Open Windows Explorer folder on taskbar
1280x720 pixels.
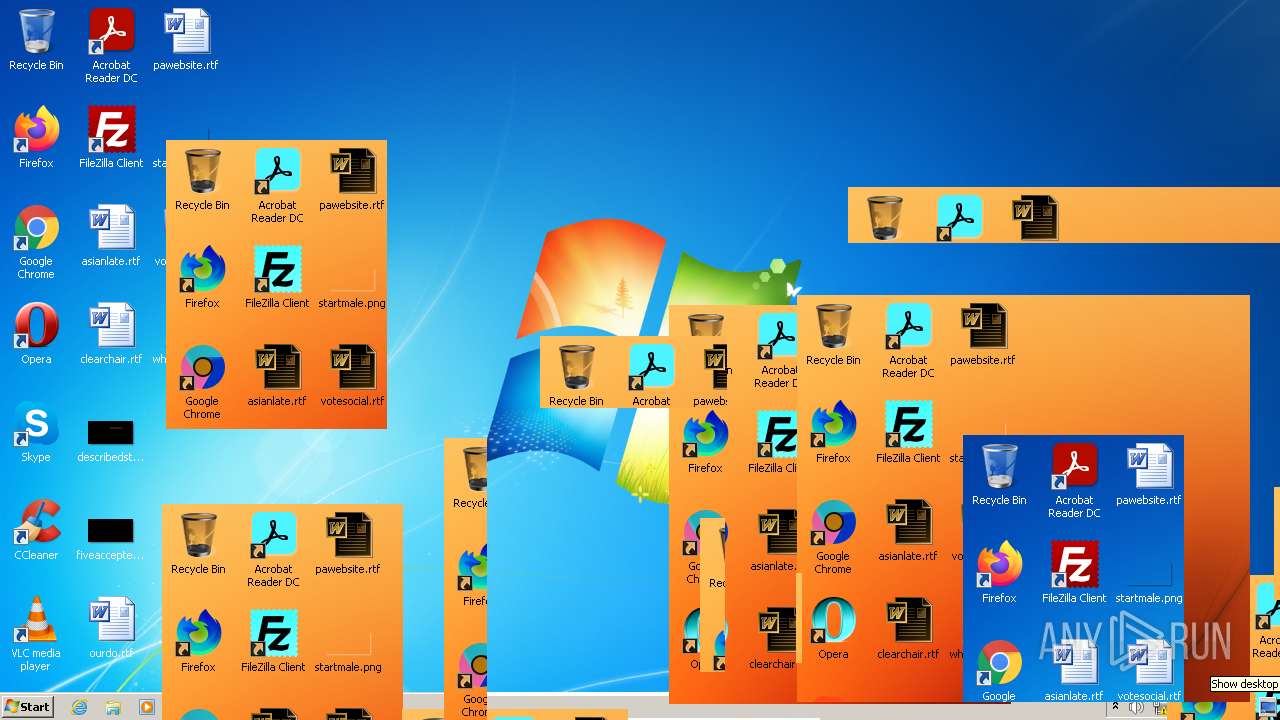click(113, 707)
